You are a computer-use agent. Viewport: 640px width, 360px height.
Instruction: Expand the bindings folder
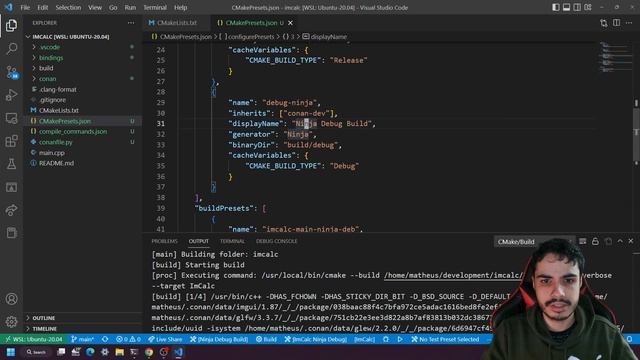tap(51, 58)
